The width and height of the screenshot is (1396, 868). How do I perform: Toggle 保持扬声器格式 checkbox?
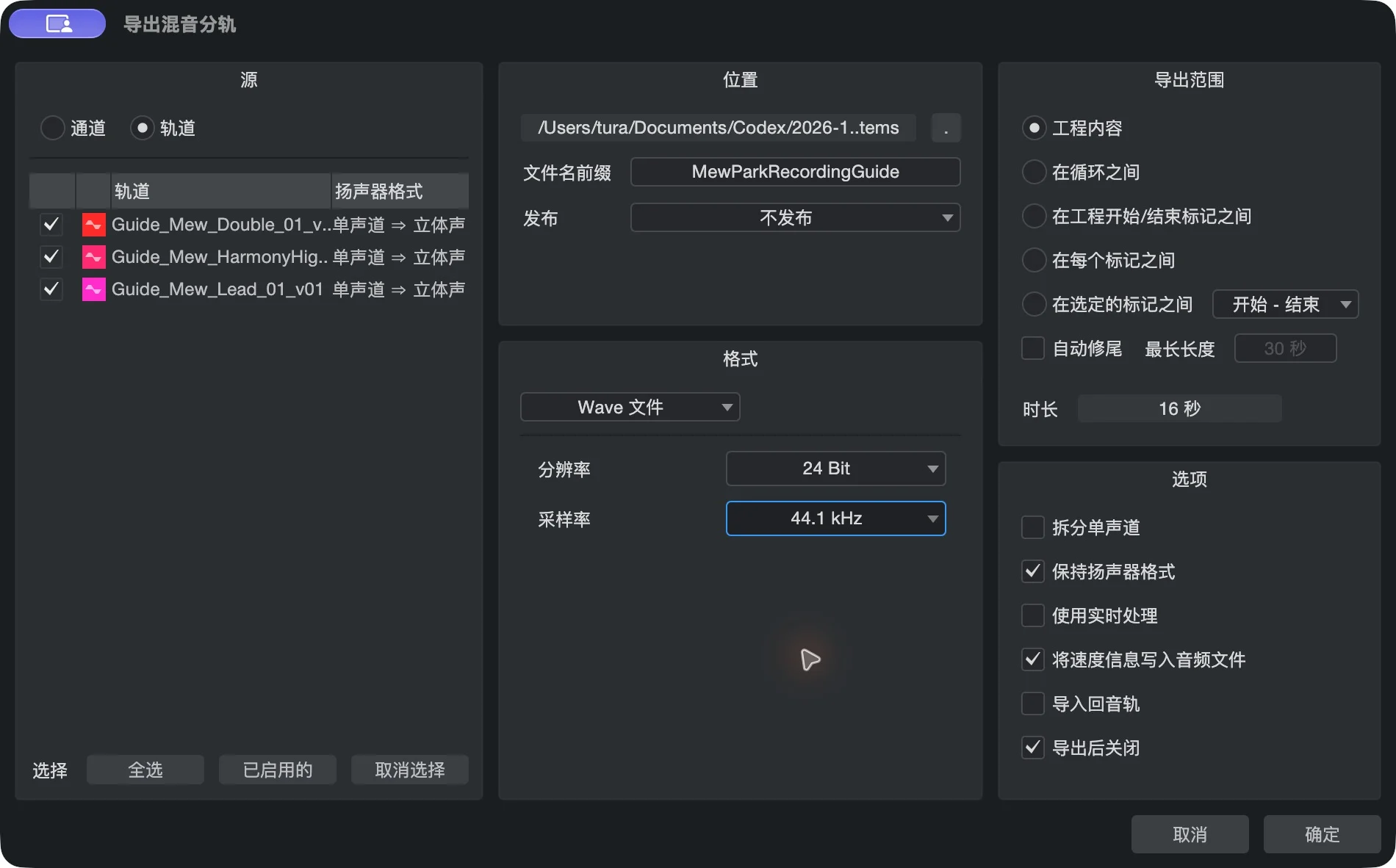(x=1033, y=571)
